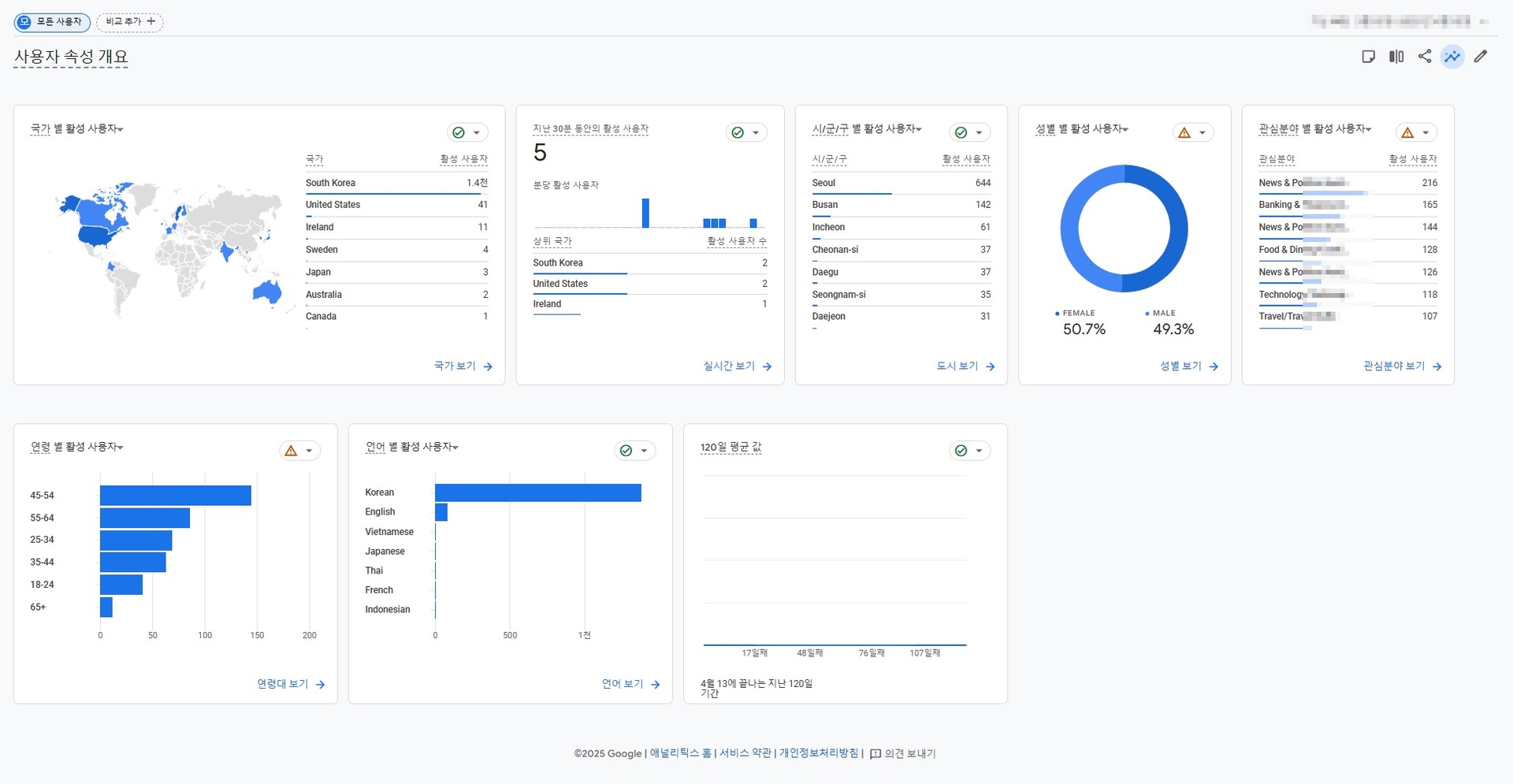Expand the language card status dropdown
Image resolution: width=1513 pixels, height=784 pixels.
point(635,451)
